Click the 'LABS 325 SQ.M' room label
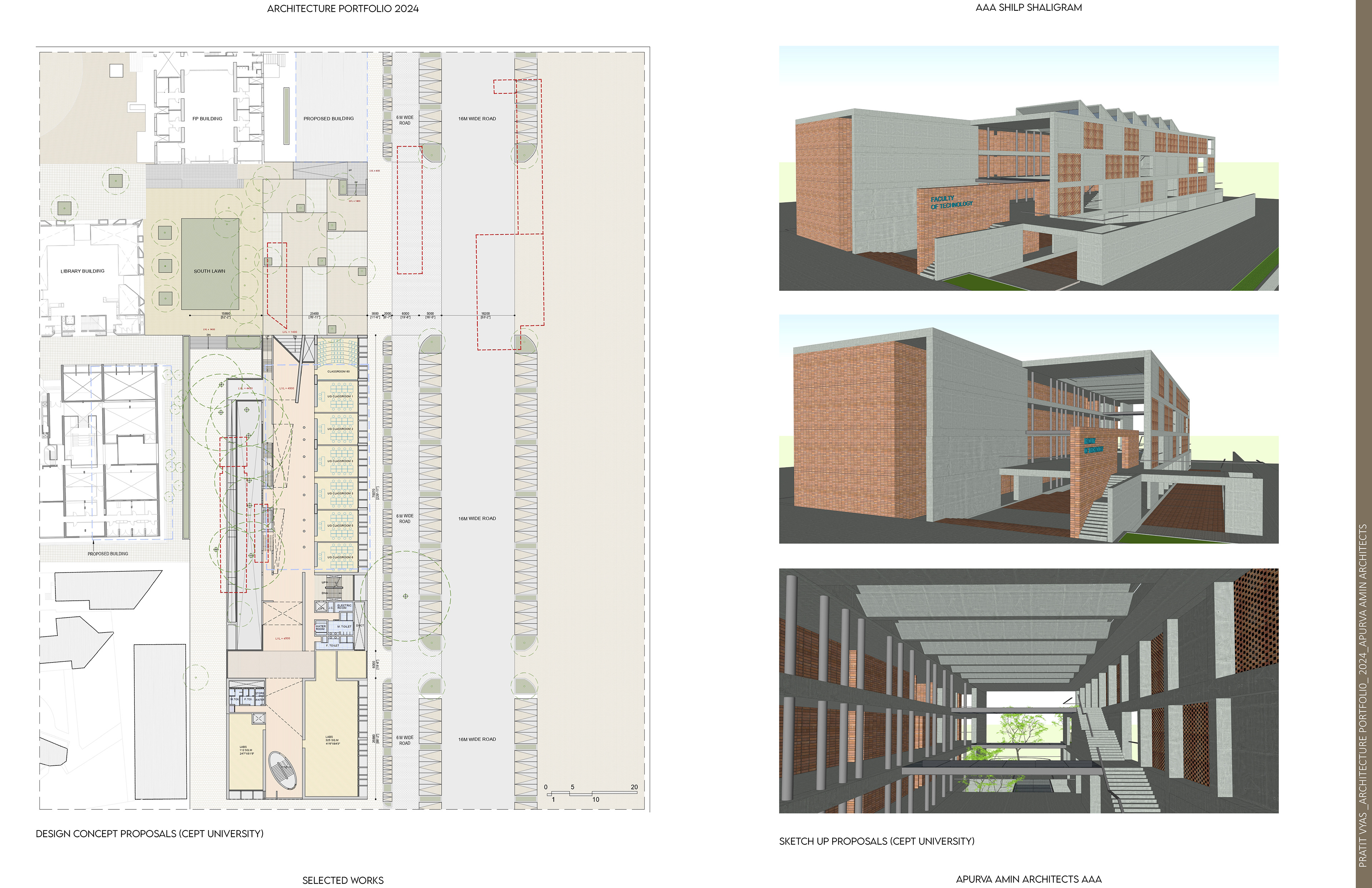This screenshot has height=888, width=1372. pos(333,740)
